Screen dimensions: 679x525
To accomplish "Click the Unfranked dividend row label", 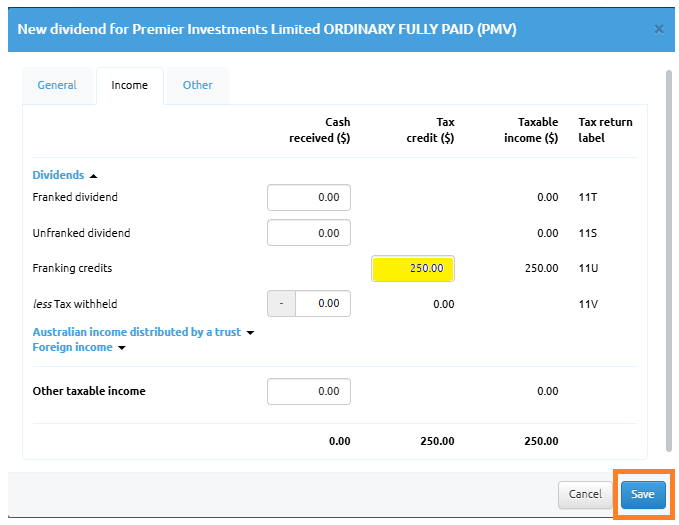I will [81, 233].
